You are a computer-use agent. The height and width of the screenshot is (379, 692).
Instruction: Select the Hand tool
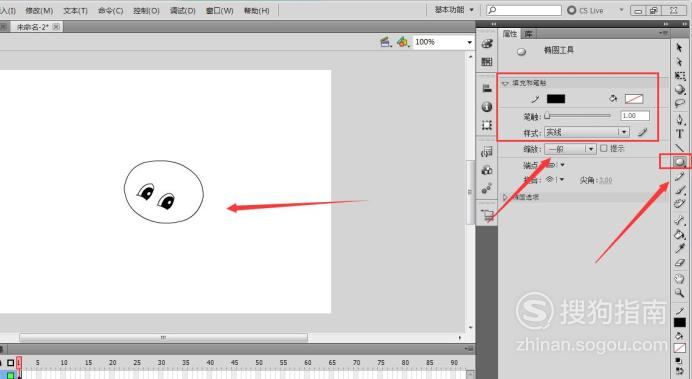(x=680, y=278)
